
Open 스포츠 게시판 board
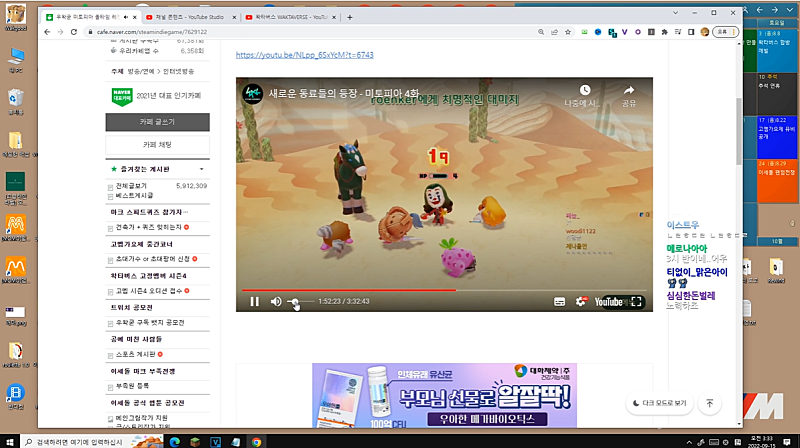[135, 354]
